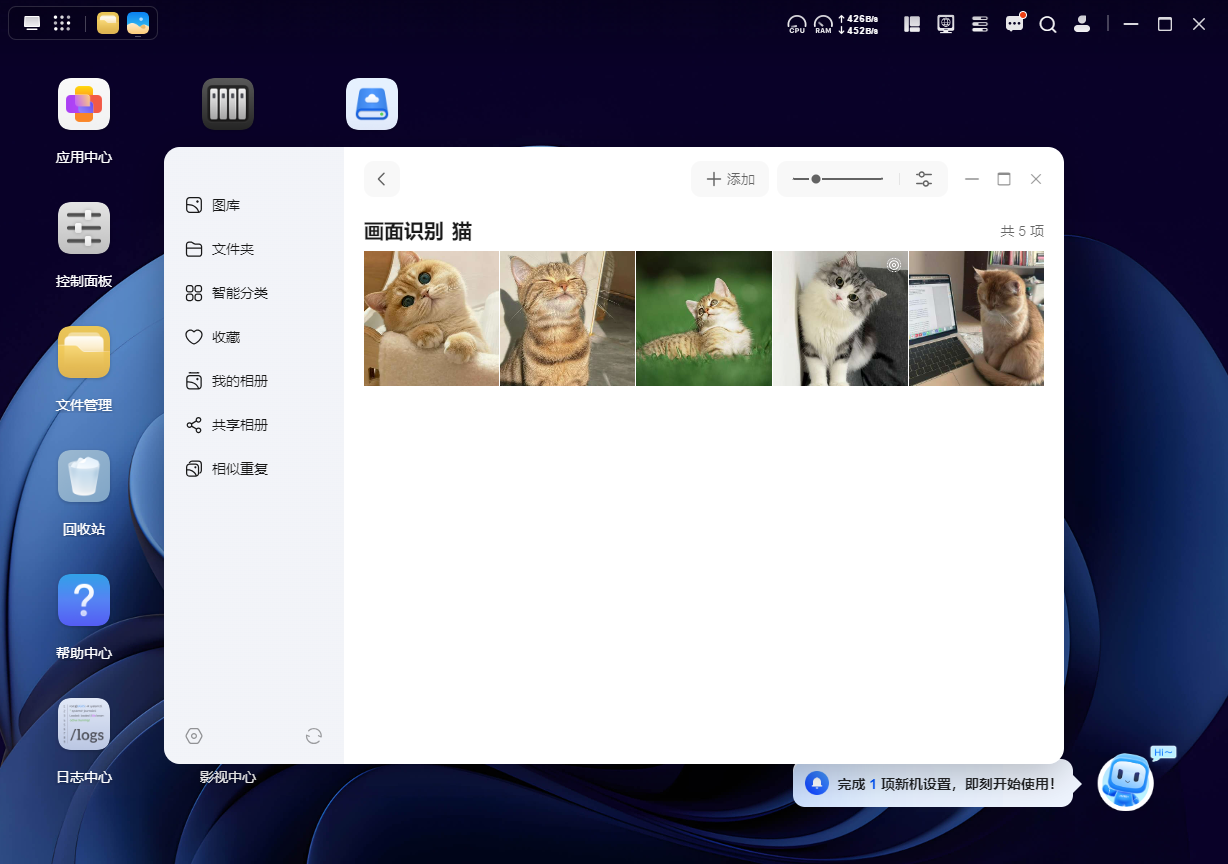1228x864 pixels.
Task: Open the app grid launcher icon
Action: coord(61,23)
